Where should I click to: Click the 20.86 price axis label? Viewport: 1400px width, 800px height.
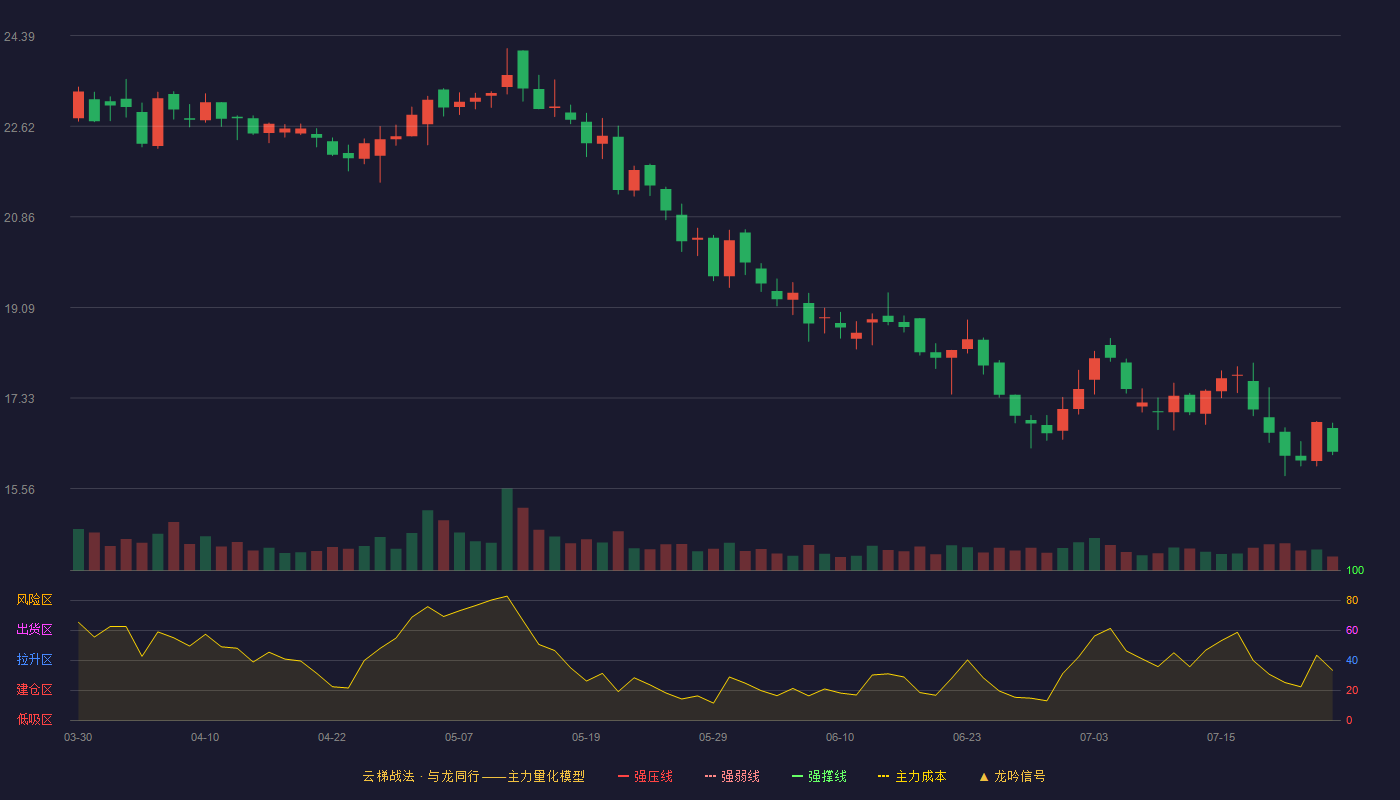click(x=19, y=217)
